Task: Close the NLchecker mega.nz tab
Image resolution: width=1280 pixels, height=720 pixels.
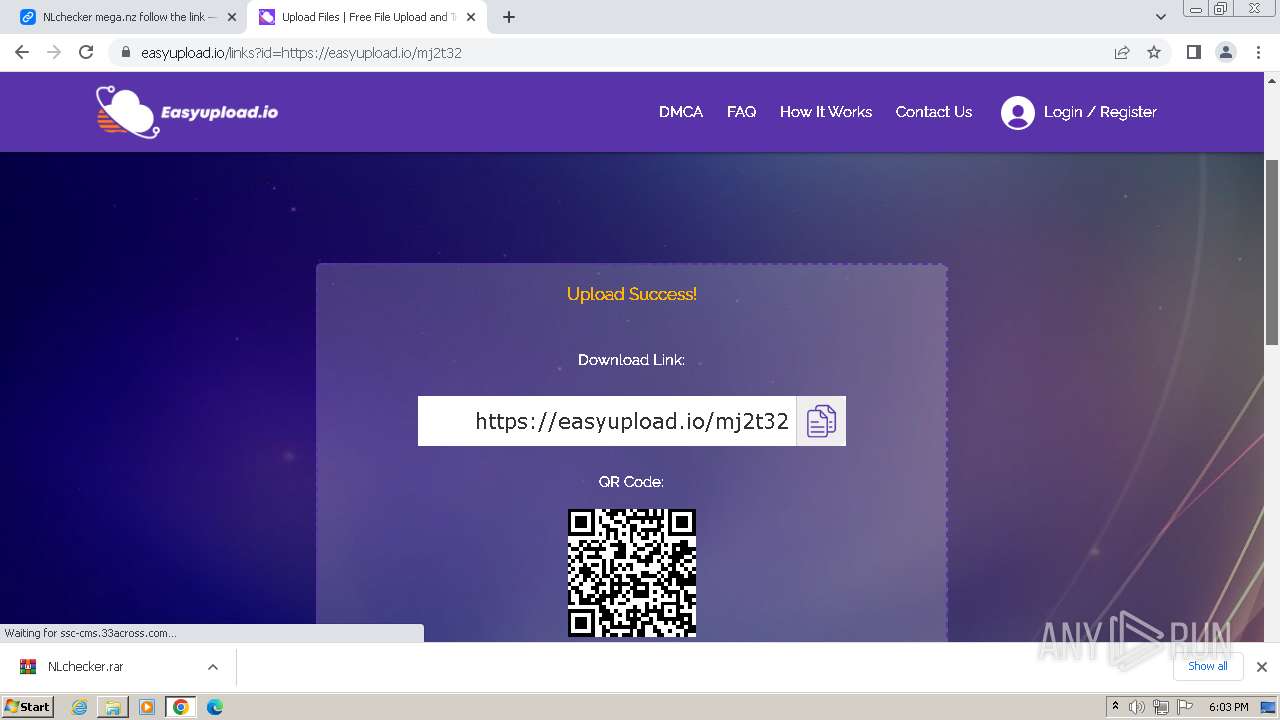Action: pyautogui.click(x=232, y=17)
